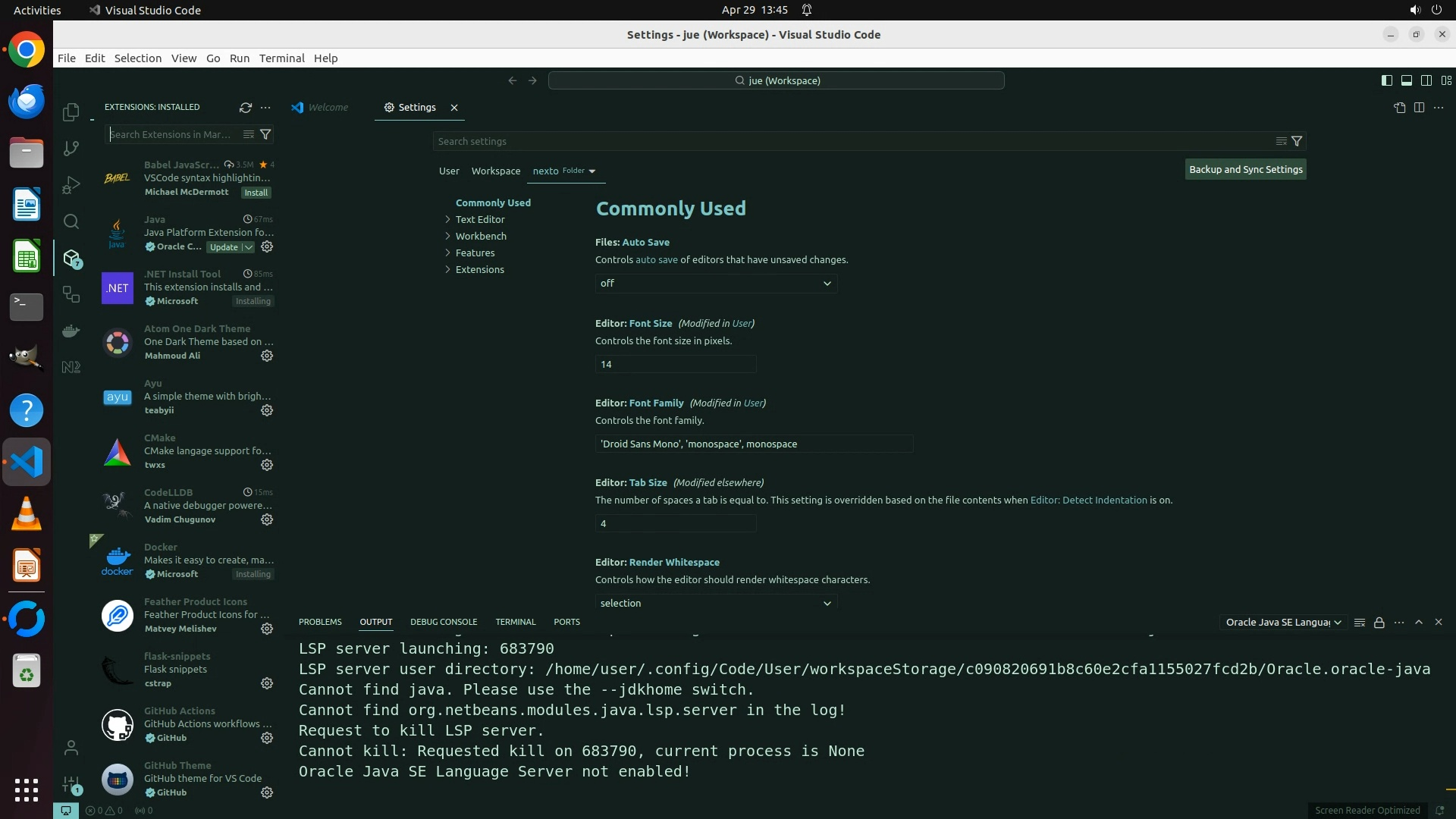Toggle the primary side bar visibility

pos(1386,80)
